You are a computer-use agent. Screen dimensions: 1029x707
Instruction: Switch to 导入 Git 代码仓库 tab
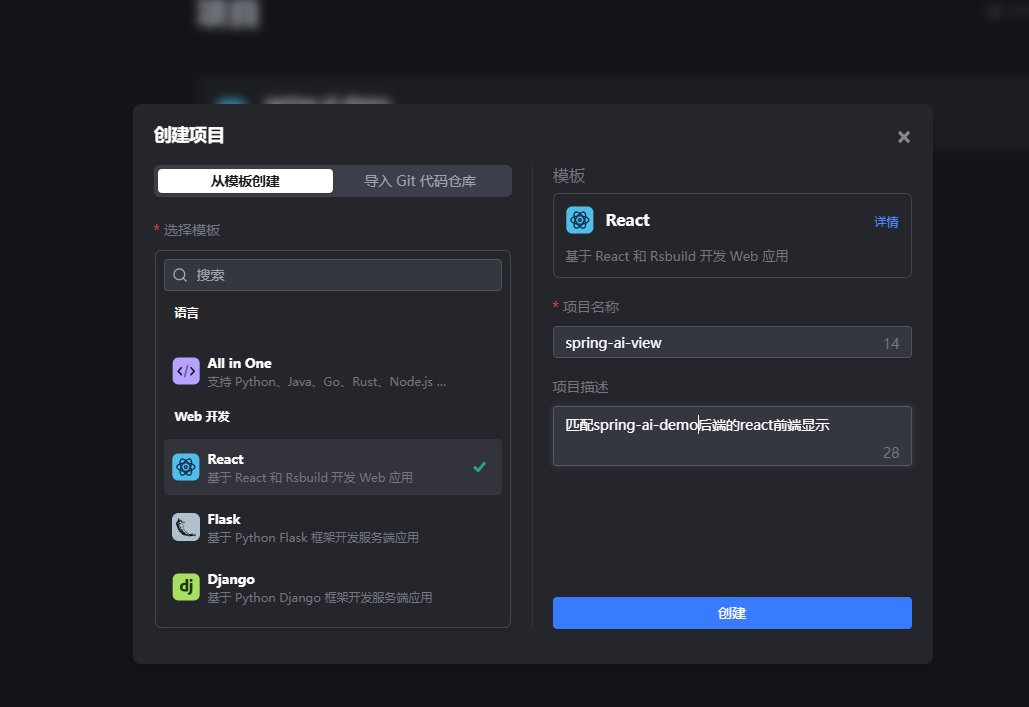pos(420,181)
